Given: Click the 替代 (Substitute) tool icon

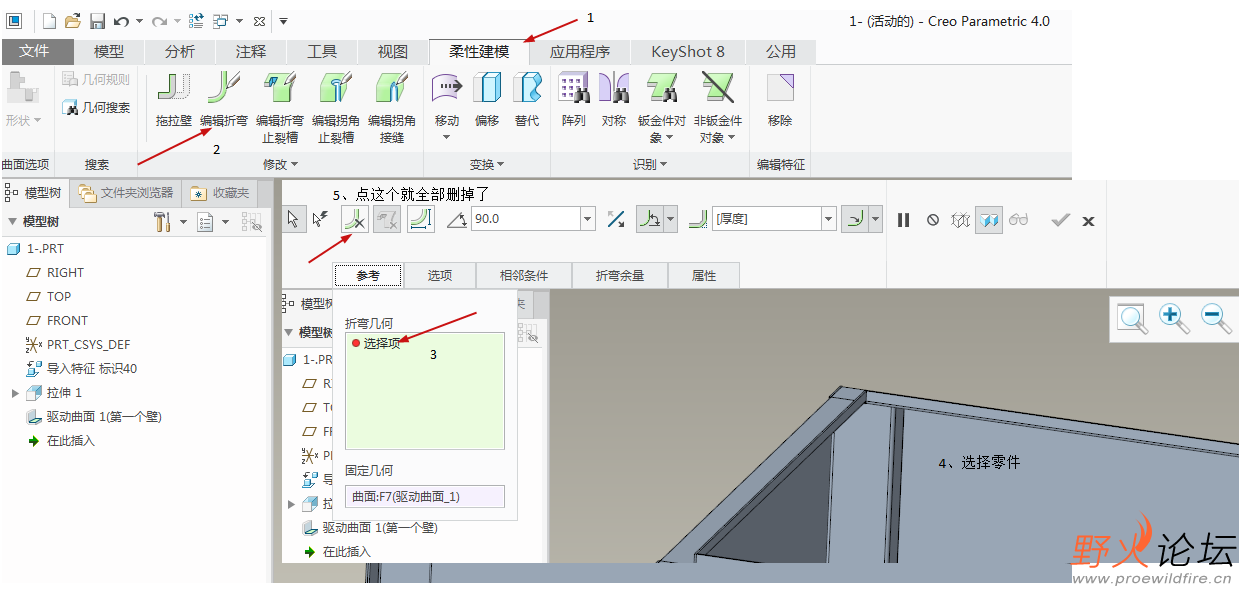Looking at the screenshot, I should [x=527, y=89].
